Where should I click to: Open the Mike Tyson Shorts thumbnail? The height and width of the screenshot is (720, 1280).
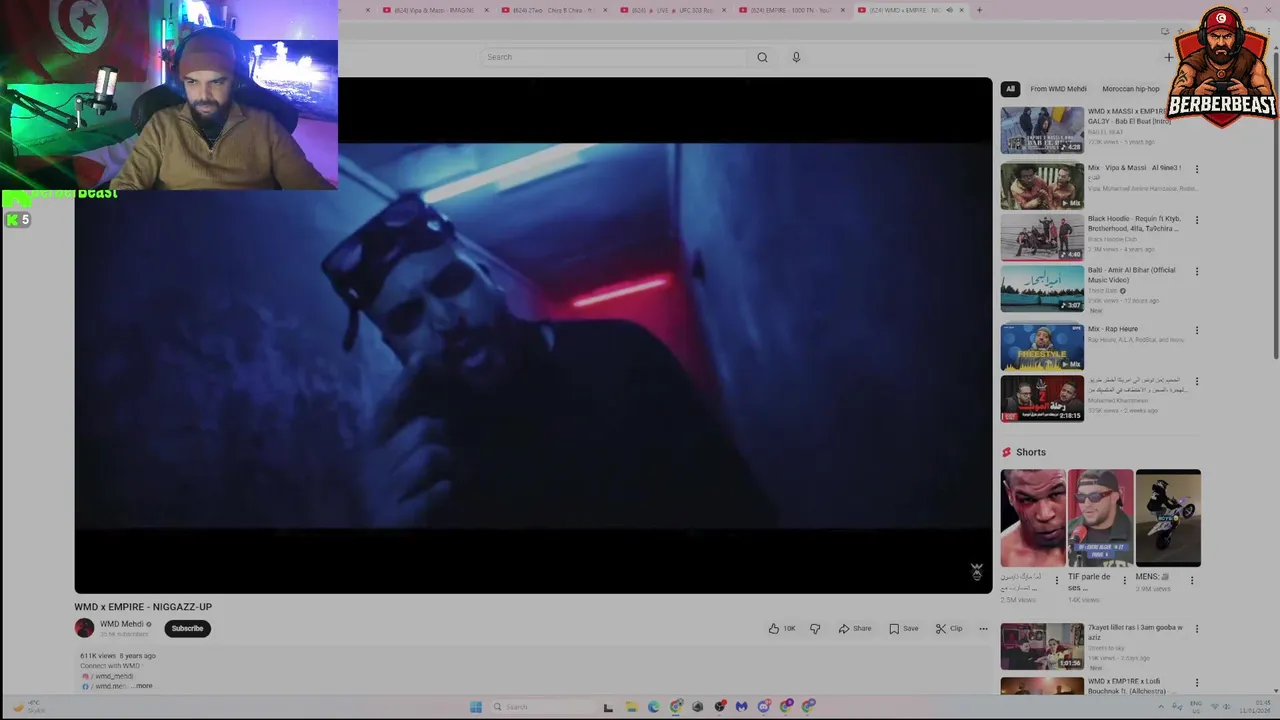1033,518
